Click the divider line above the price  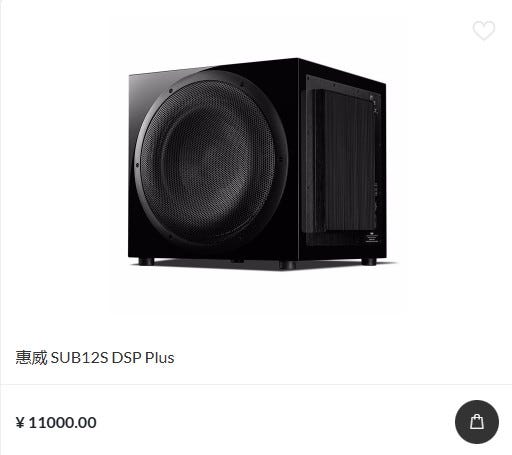coord(256,384)
